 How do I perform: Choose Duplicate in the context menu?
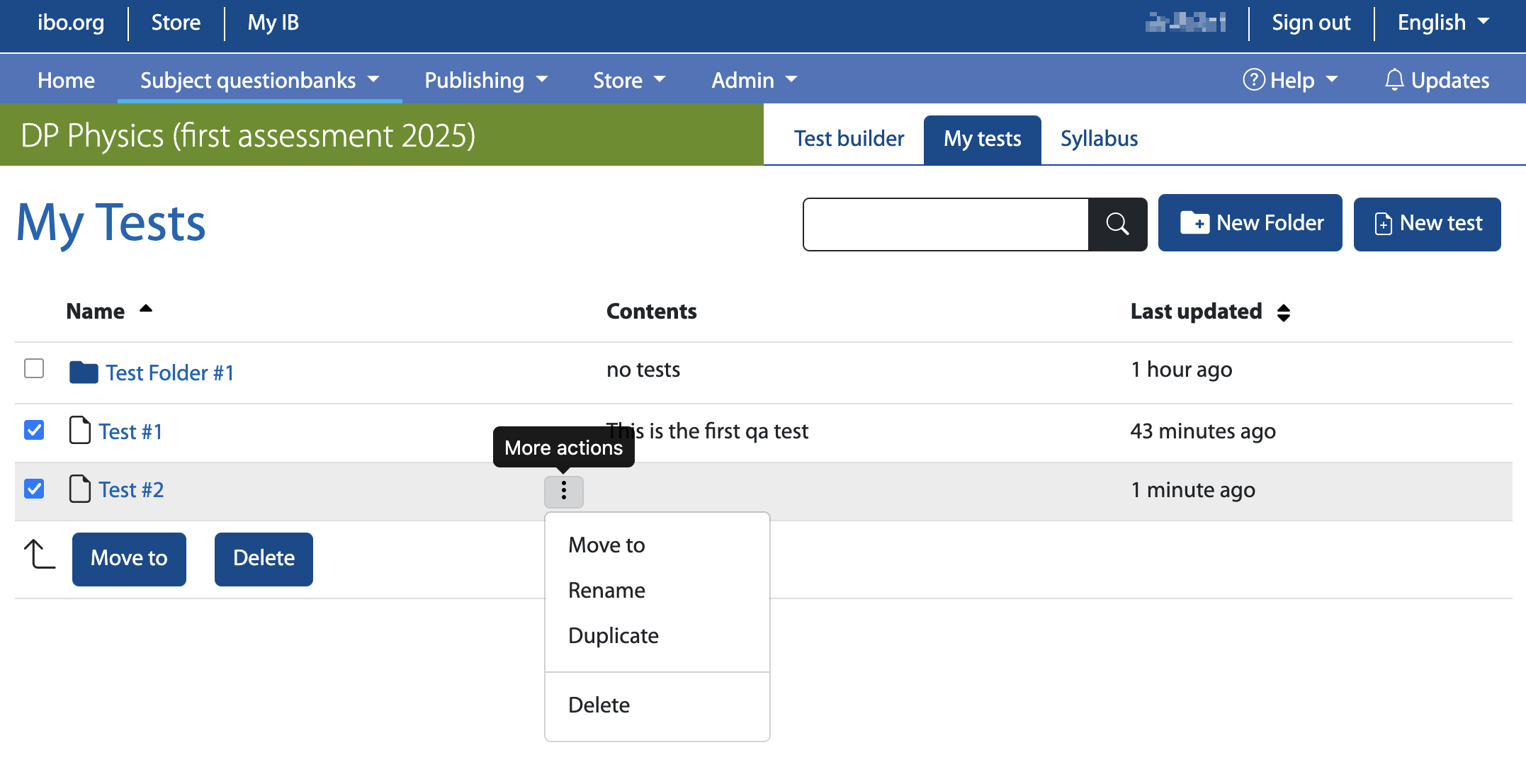(613, 635)
